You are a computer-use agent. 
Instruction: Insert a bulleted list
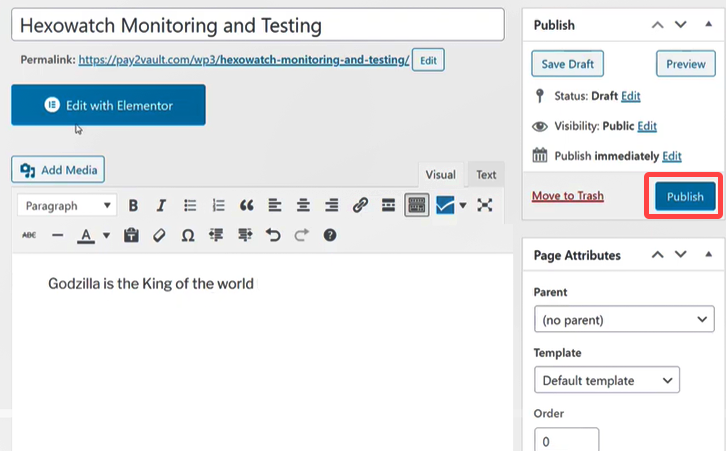tap(190, 205)
